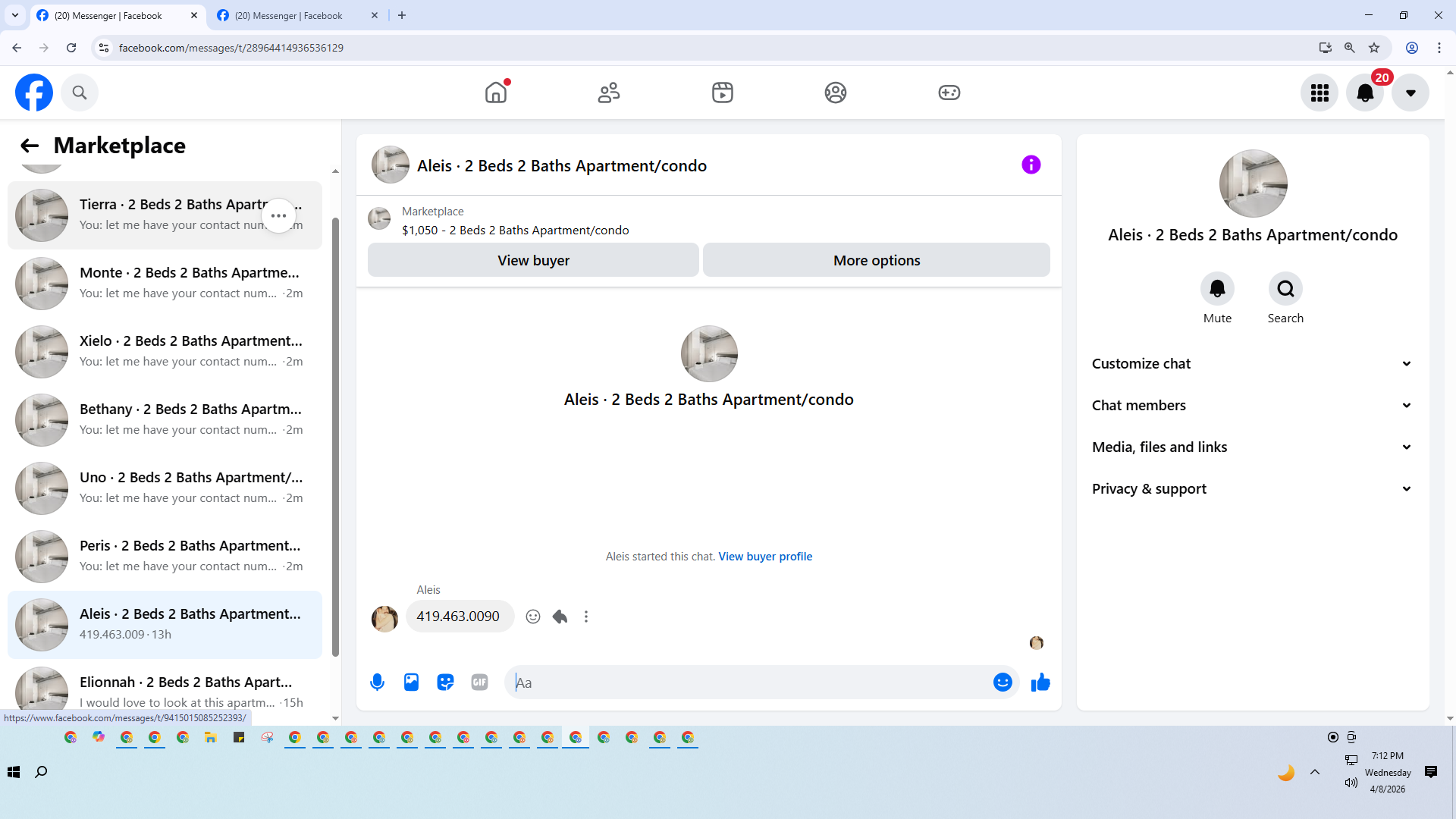Click the message text input field
The height and width of the screenshot is (819, 1456).
pyautogui.click(x=751, y=682)
